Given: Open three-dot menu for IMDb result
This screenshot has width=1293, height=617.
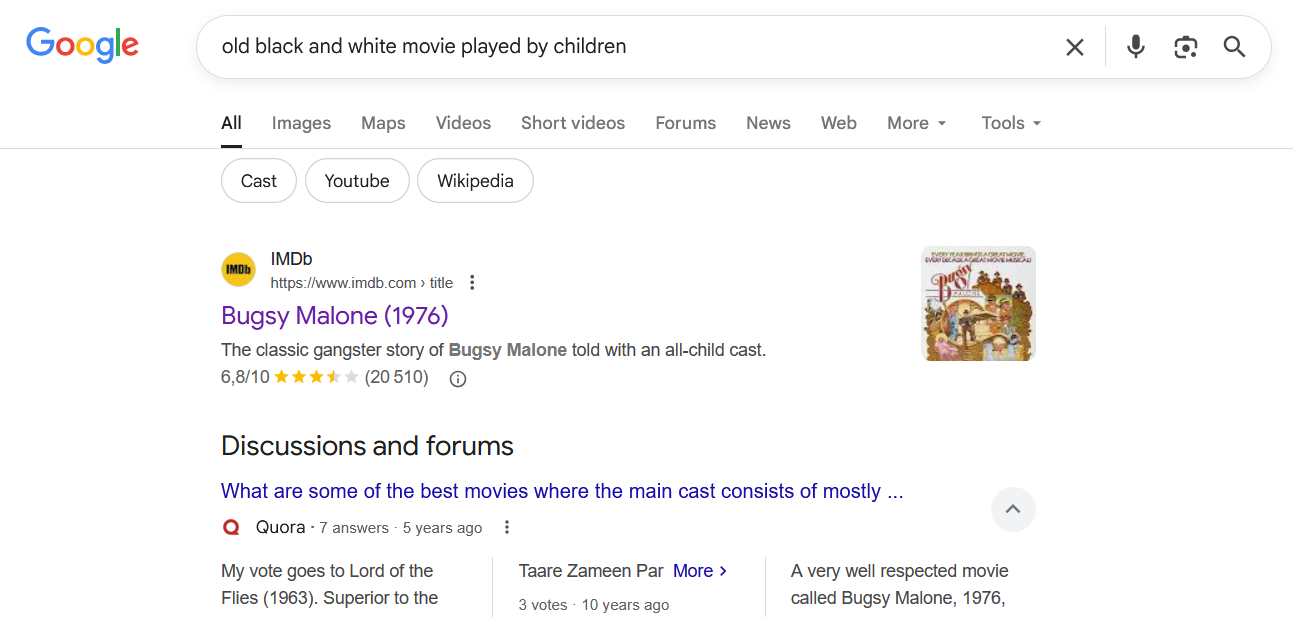Looking at the screenshot, I should 473,283.
